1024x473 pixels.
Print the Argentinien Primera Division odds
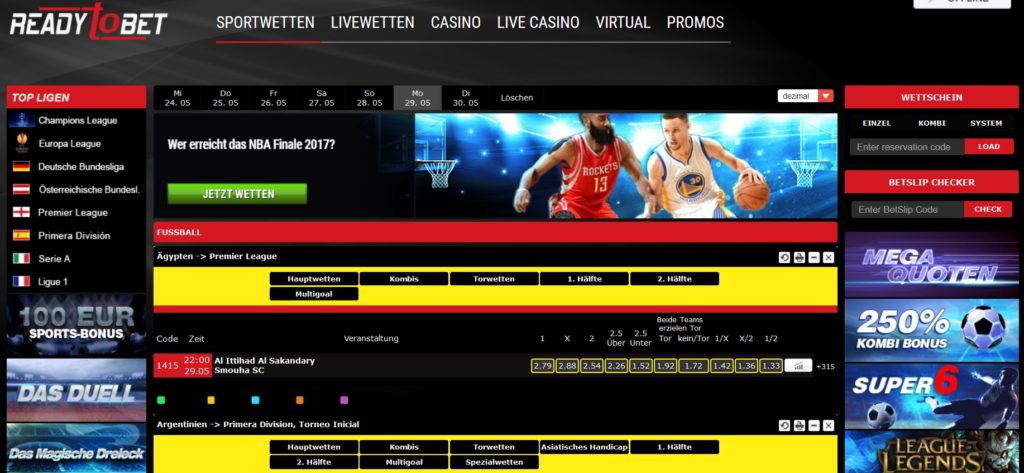click(799, 425)
